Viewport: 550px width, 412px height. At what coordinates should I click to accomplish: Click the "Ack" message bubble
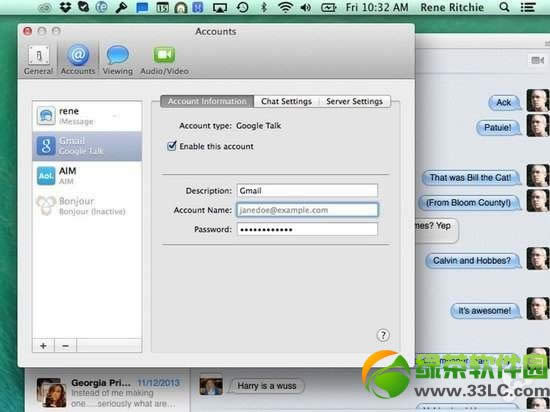coord(504,103)
